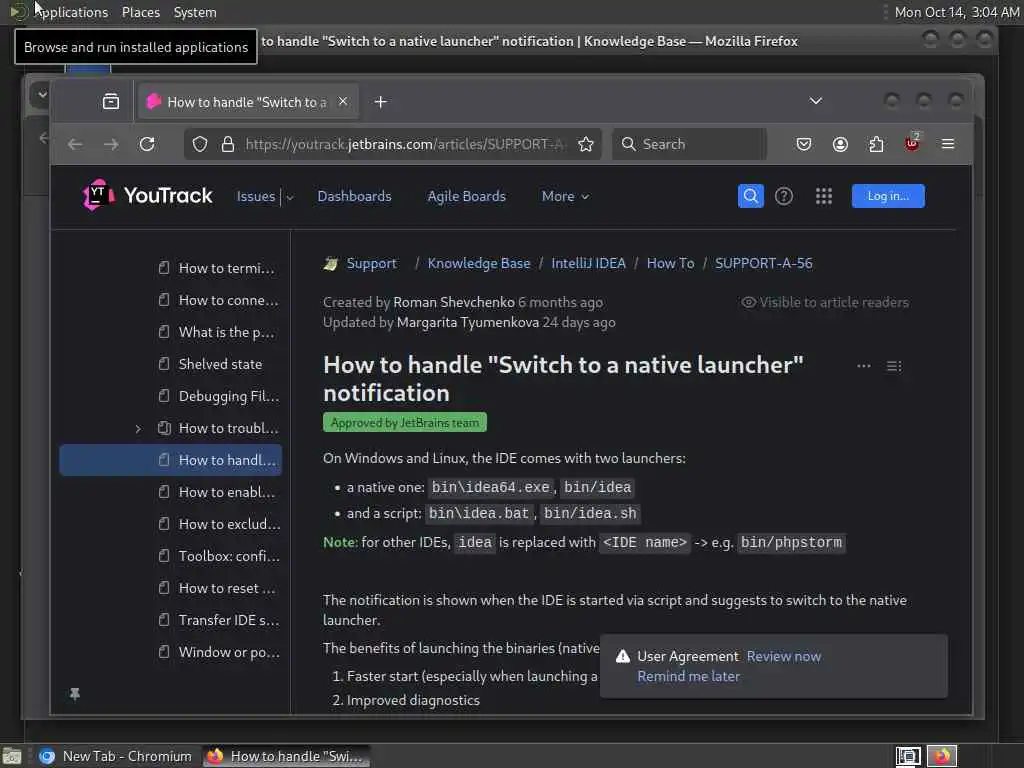
Task: Click the Firefox Search box
Action: 689,144
